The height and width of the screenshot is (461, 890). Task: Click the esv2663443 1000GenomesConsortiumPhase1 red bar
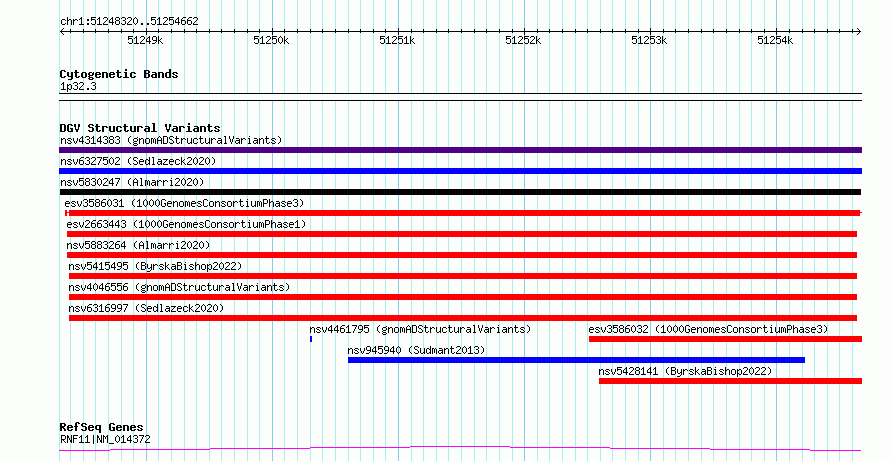coord(462,234)
